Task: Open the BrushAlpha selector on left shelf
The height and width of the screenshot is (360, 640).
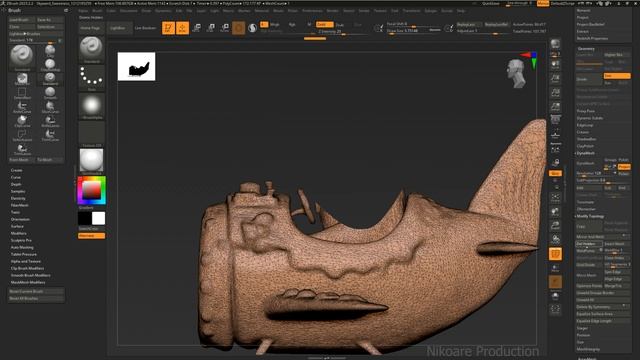Action: click(91, 106)
